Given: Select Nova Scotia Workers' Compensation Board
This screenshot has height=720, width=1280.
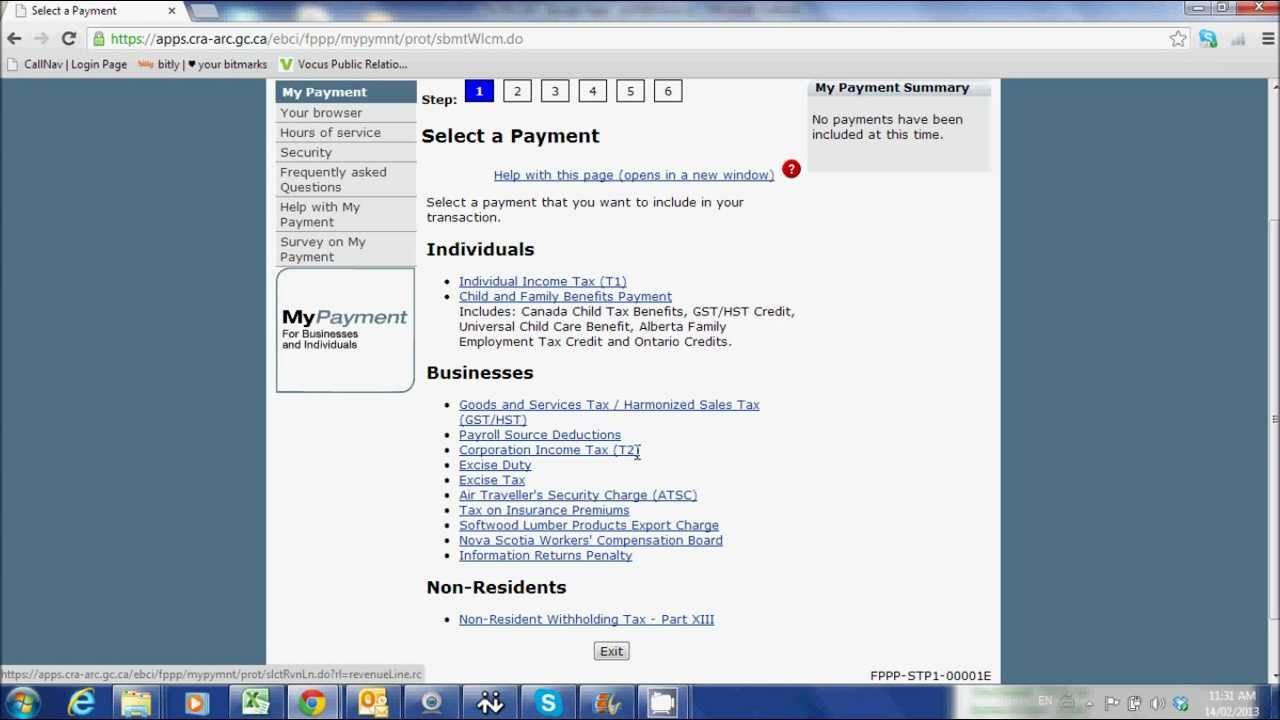Looking at the screenshot, I should click(x=591, y=540).
